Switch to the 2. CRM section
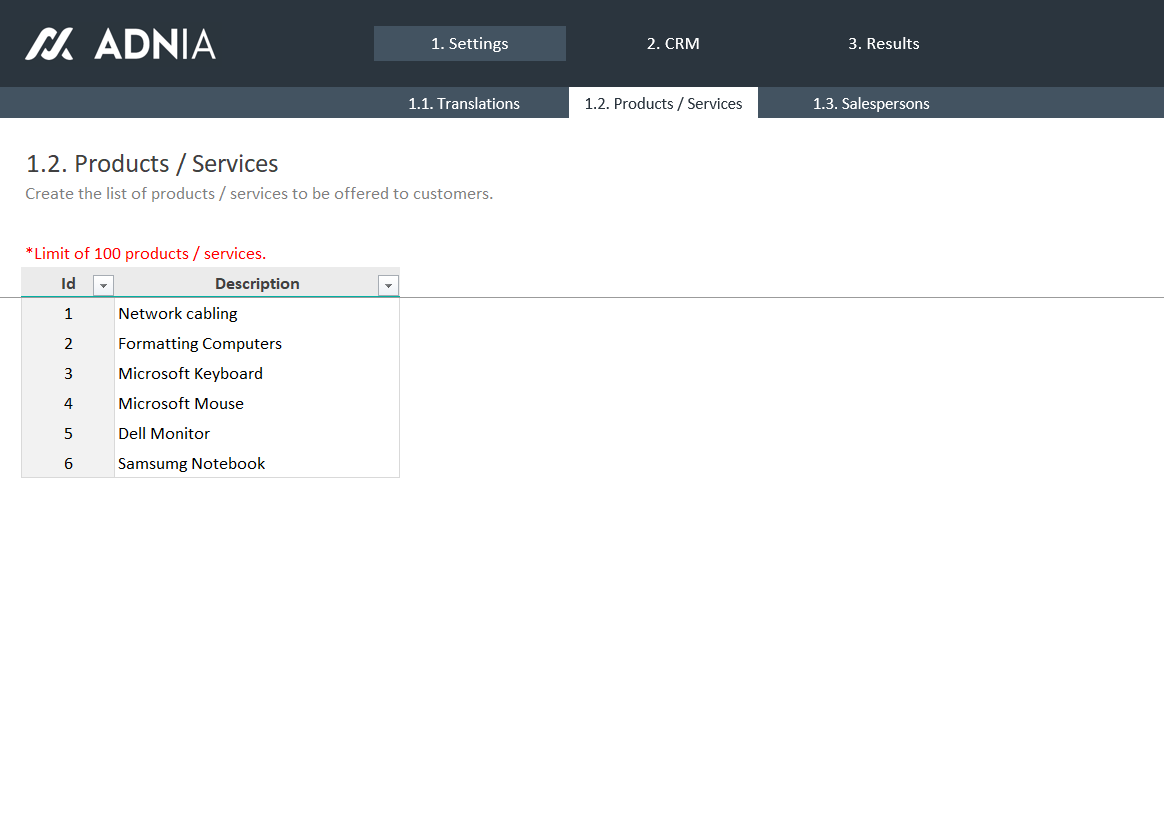 tap(673, 44)
